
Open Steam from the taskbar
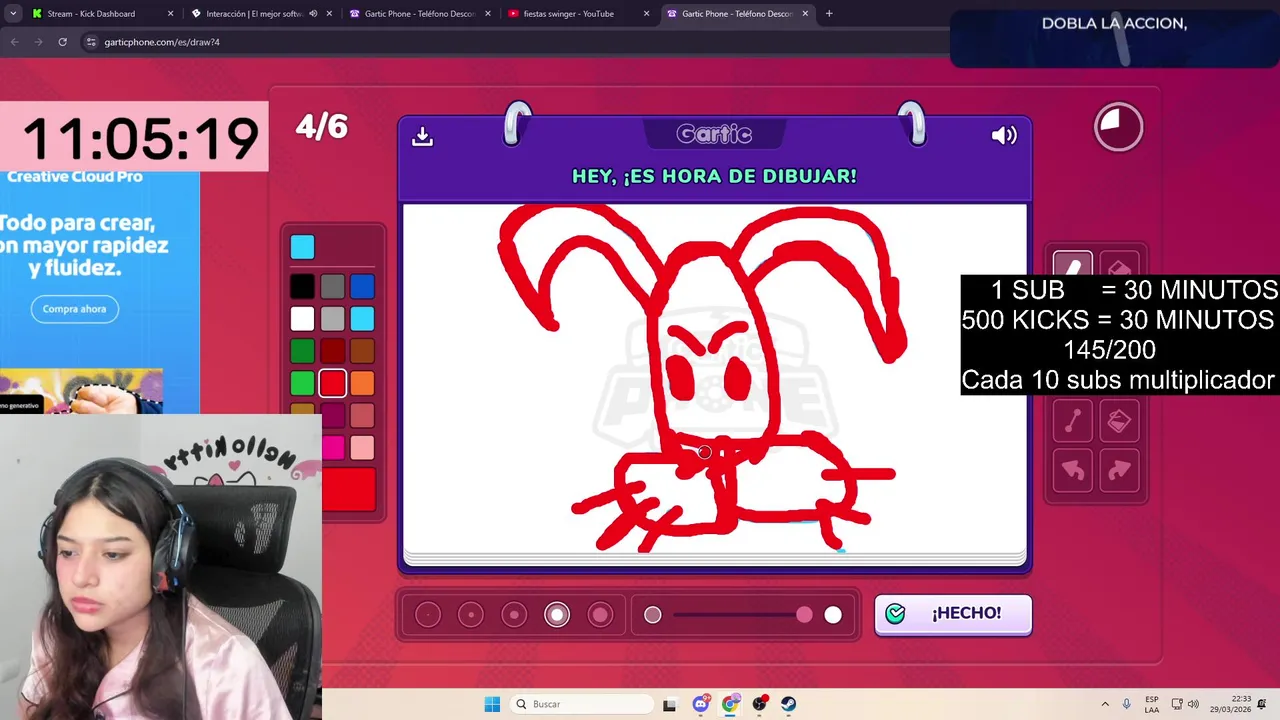789,704
